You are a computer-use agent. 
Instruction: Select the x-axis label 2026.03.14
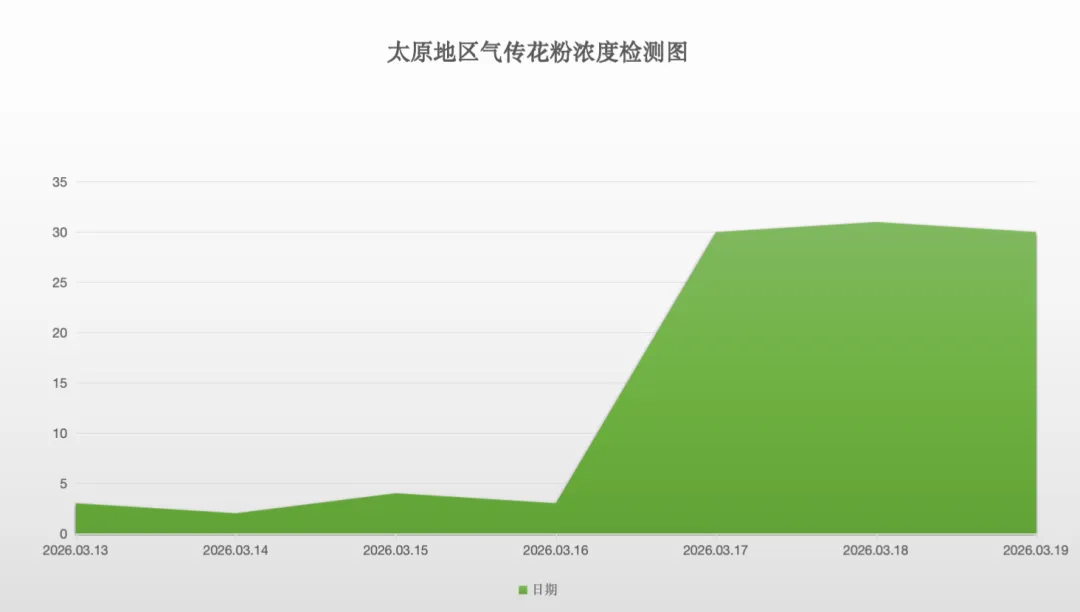pyautogui.click(x=236, y=551)
